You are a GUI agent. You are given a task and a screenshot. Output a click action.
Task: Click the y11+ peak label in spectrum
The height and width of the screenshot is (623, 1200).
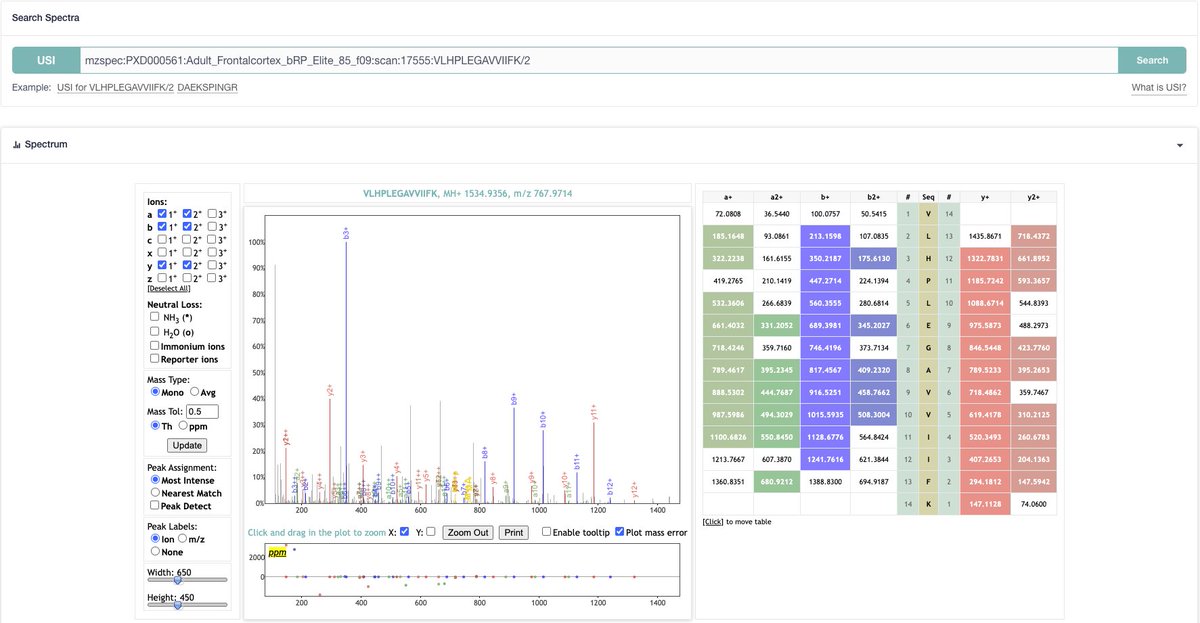(x=594, y=412)
